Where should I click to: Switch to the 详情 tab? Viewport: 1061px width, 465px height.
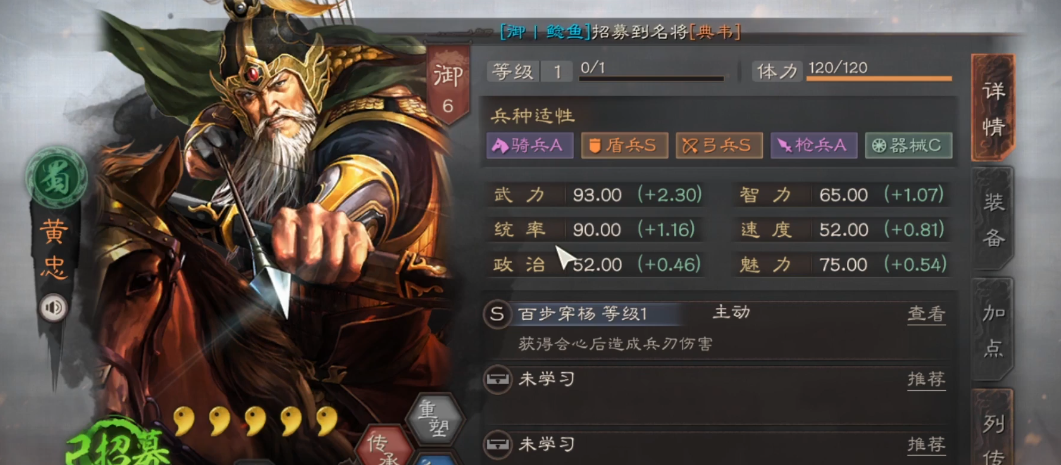[993, 108]
